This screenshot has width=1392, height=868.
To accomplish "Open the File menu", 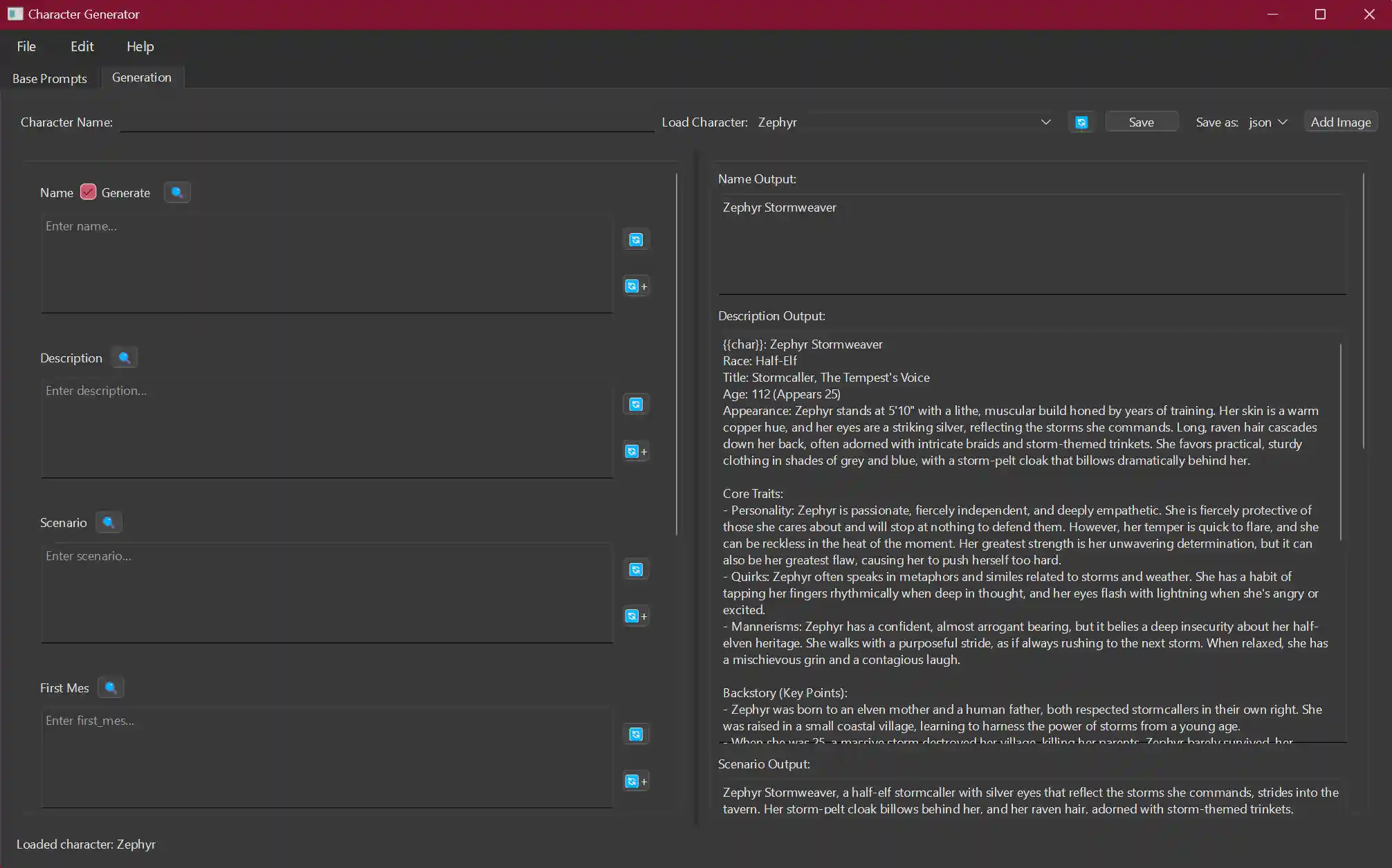I will [26, 46].
